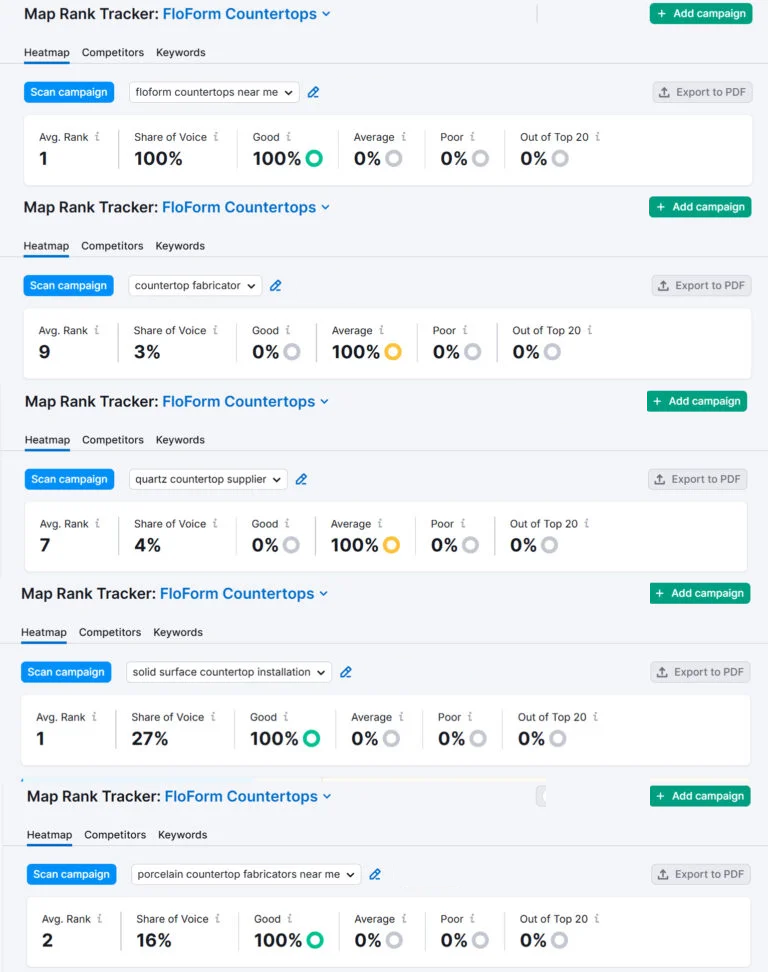
Task: Click edit pencil next to 'countertop fabricator' keyword
Action: [x=276, y=286]
